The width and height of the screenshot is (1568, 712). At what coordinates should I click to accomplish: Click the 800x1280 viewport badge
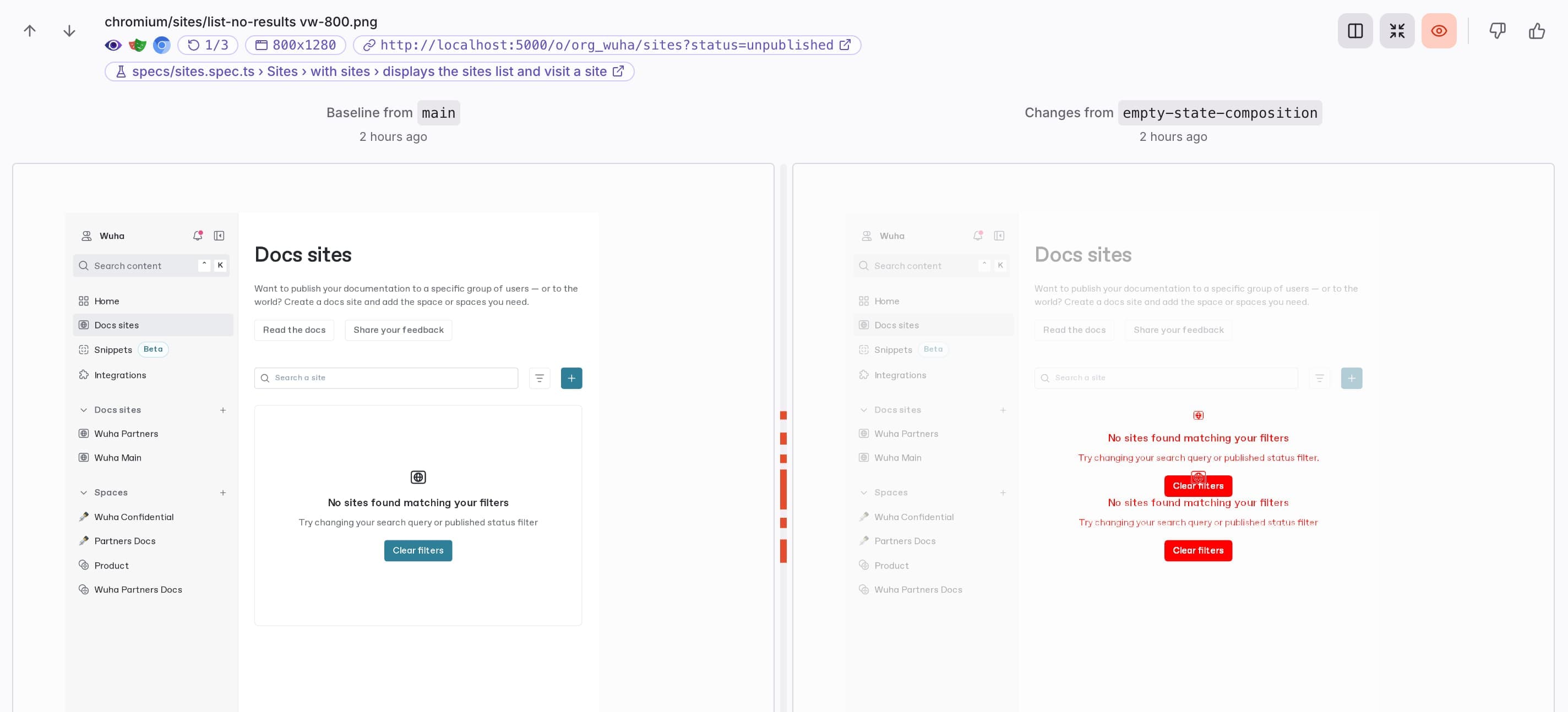pos(295,45)
